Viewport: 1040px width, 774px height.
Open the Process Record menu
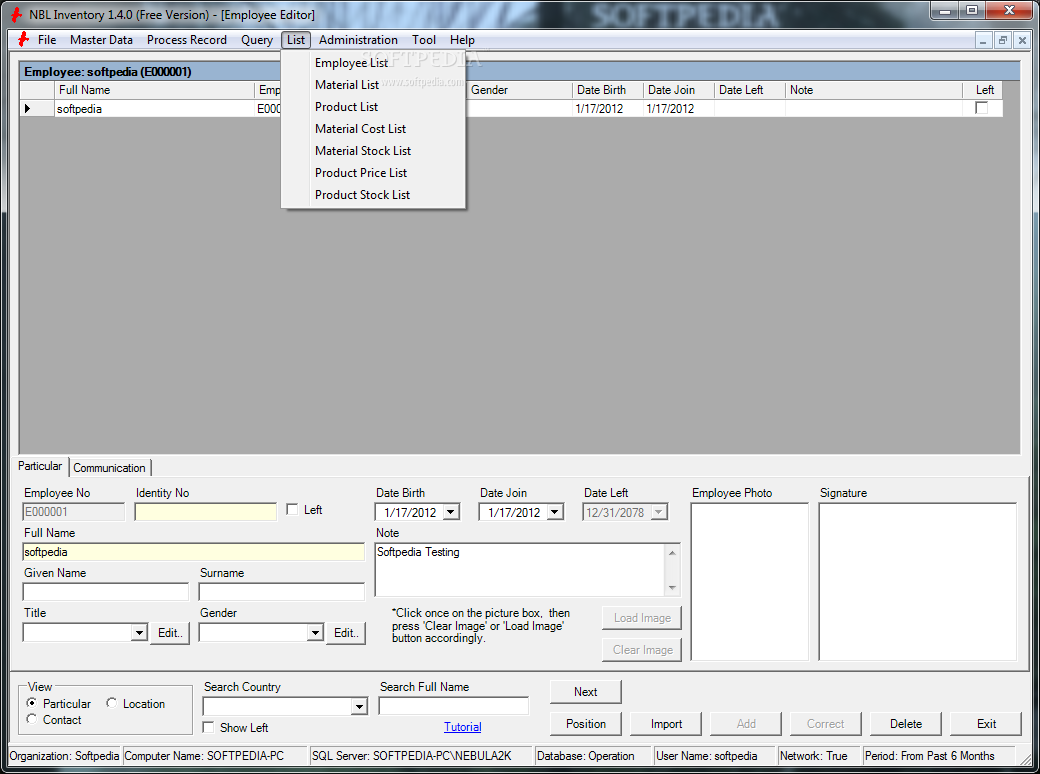187,40
